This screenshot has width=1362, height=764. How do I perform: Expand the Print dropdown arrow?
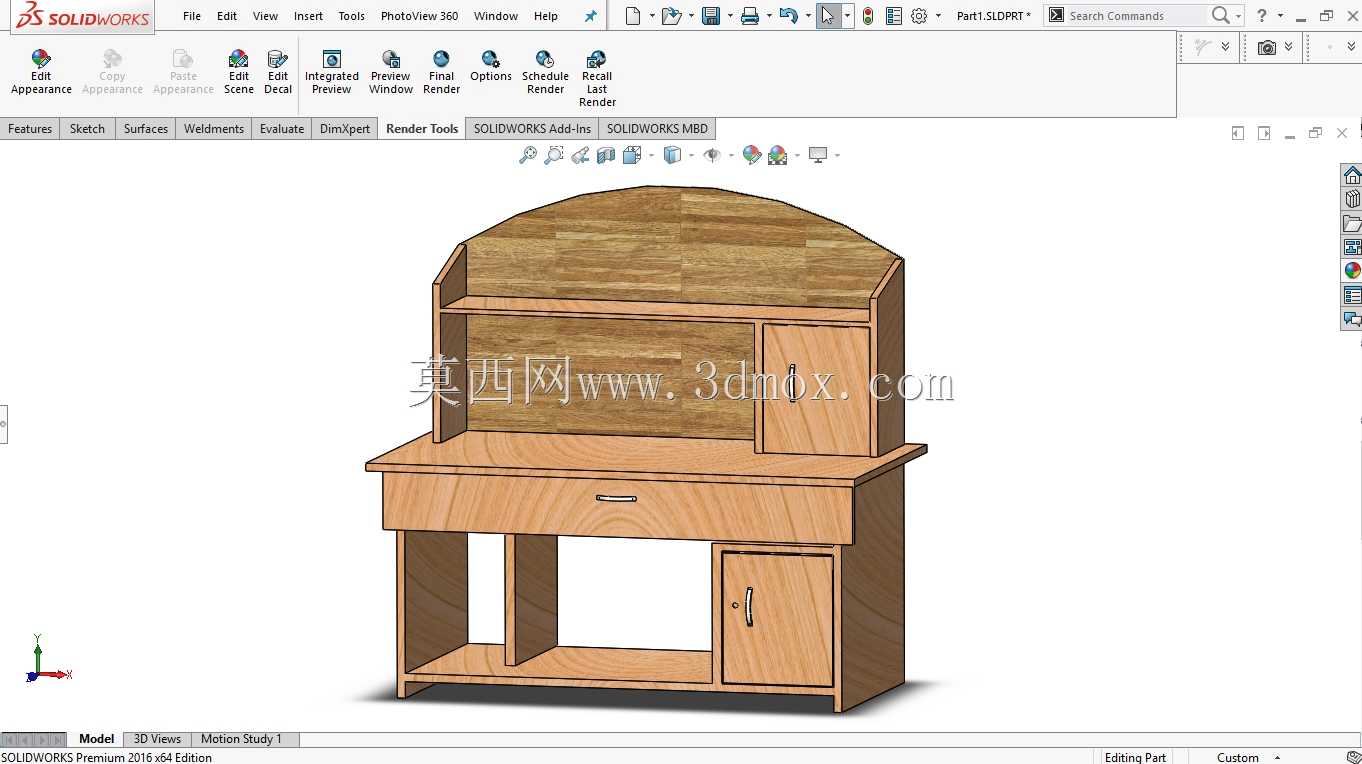point(769,16)
